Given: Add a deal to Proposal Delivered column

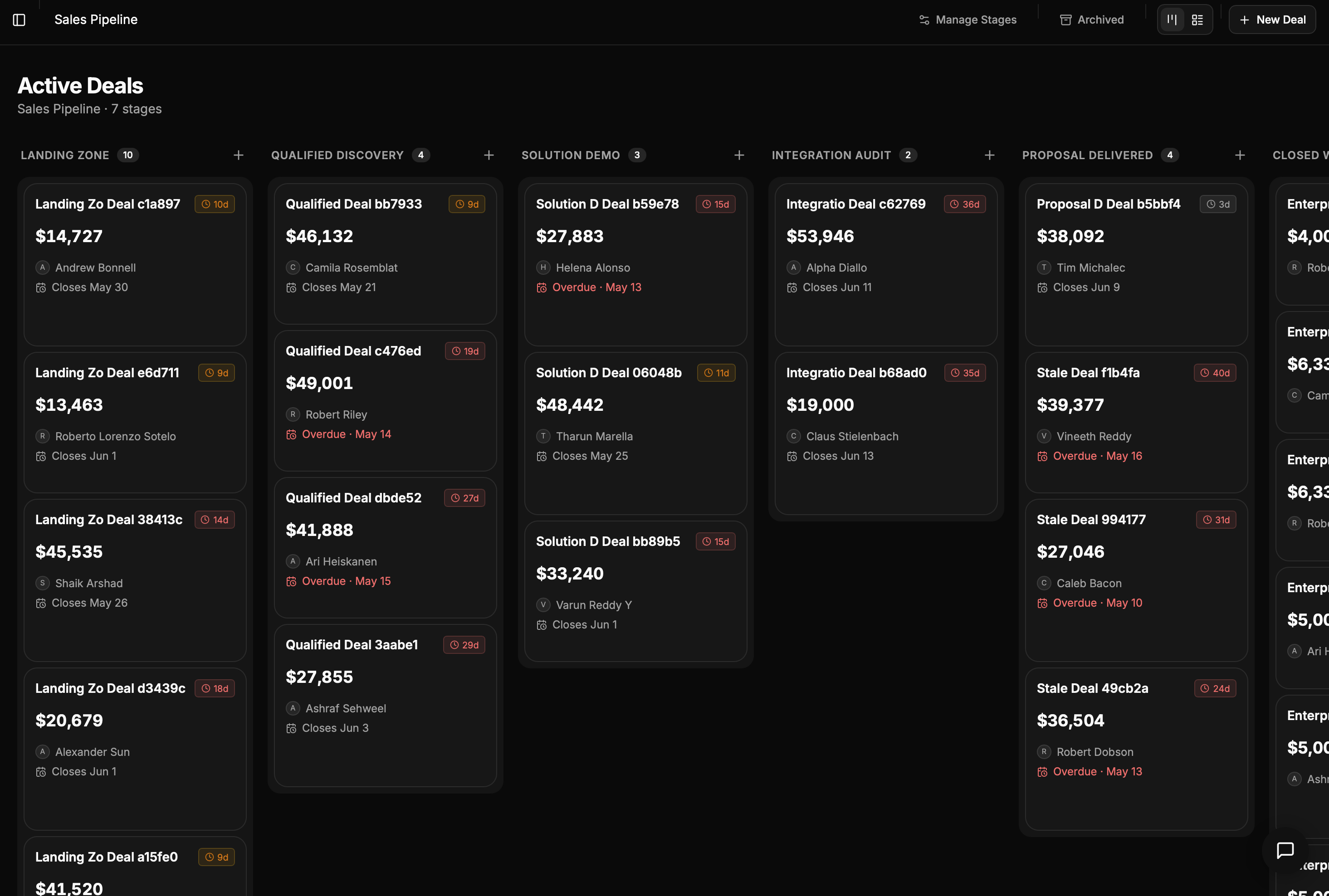Looking at the screenshot, I should coord(1240,156).
